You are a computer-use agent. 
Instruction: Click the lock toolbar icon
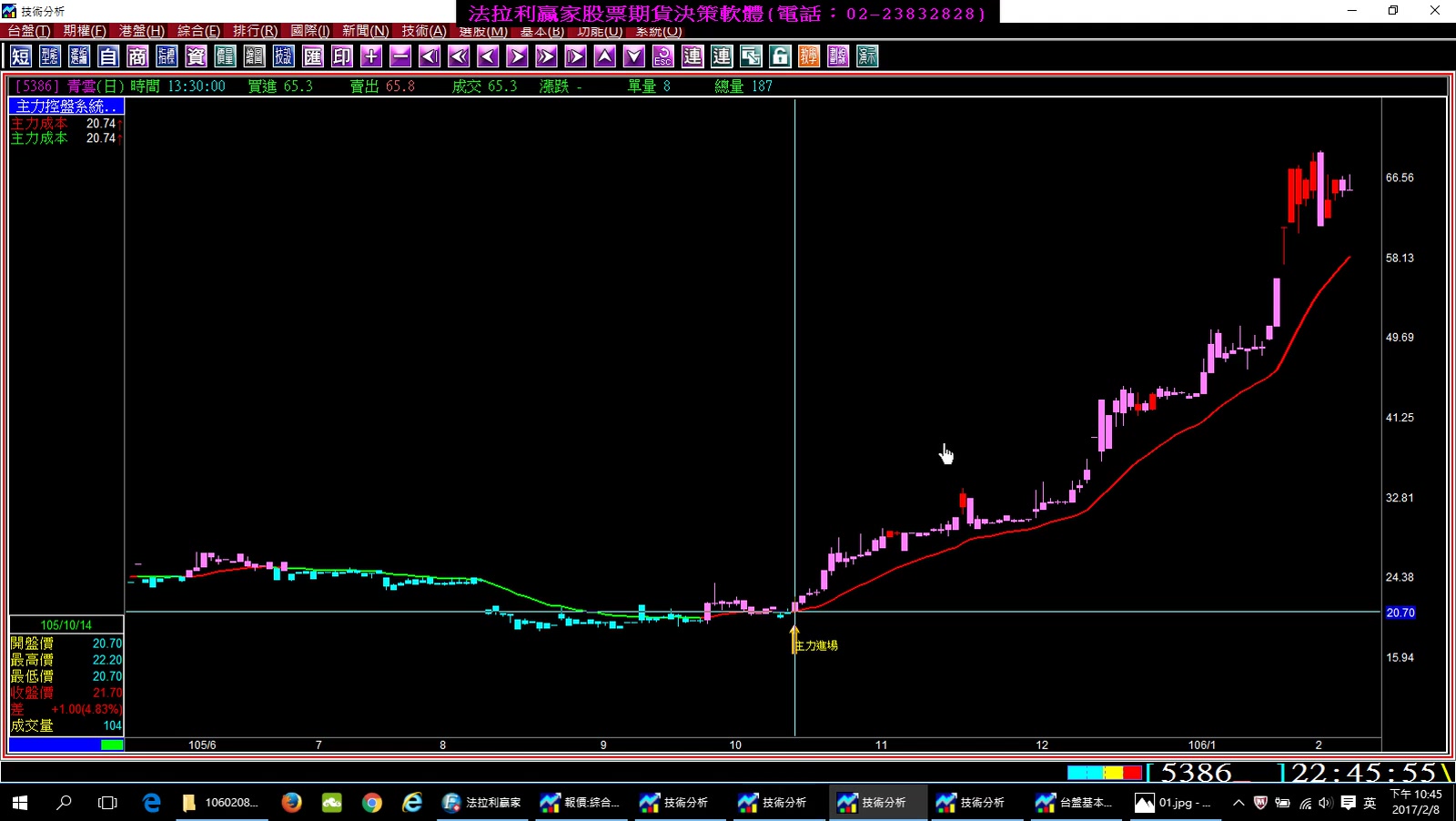pyautogui.click(x=780, y=56)
